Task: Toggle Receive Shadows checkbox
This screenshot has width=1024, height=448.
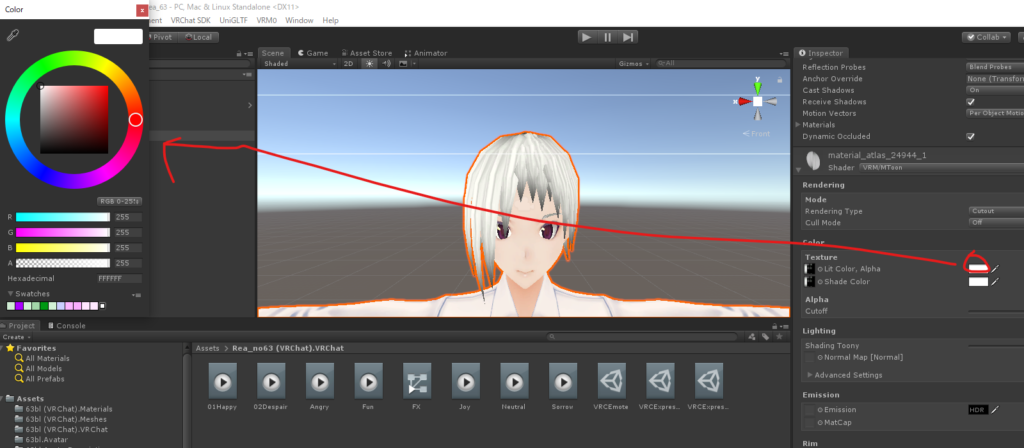Action: coord(970,102)
